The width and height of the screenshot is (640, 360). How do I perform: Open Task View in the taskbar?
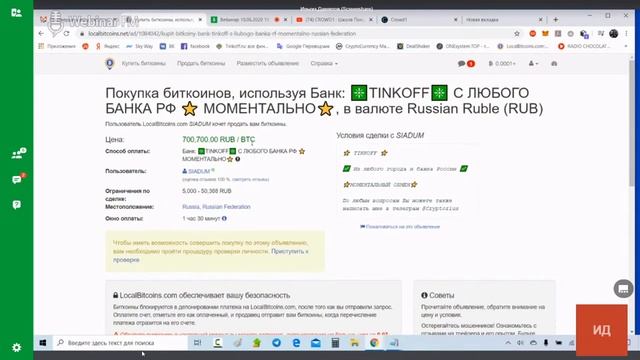coord(197,343)
